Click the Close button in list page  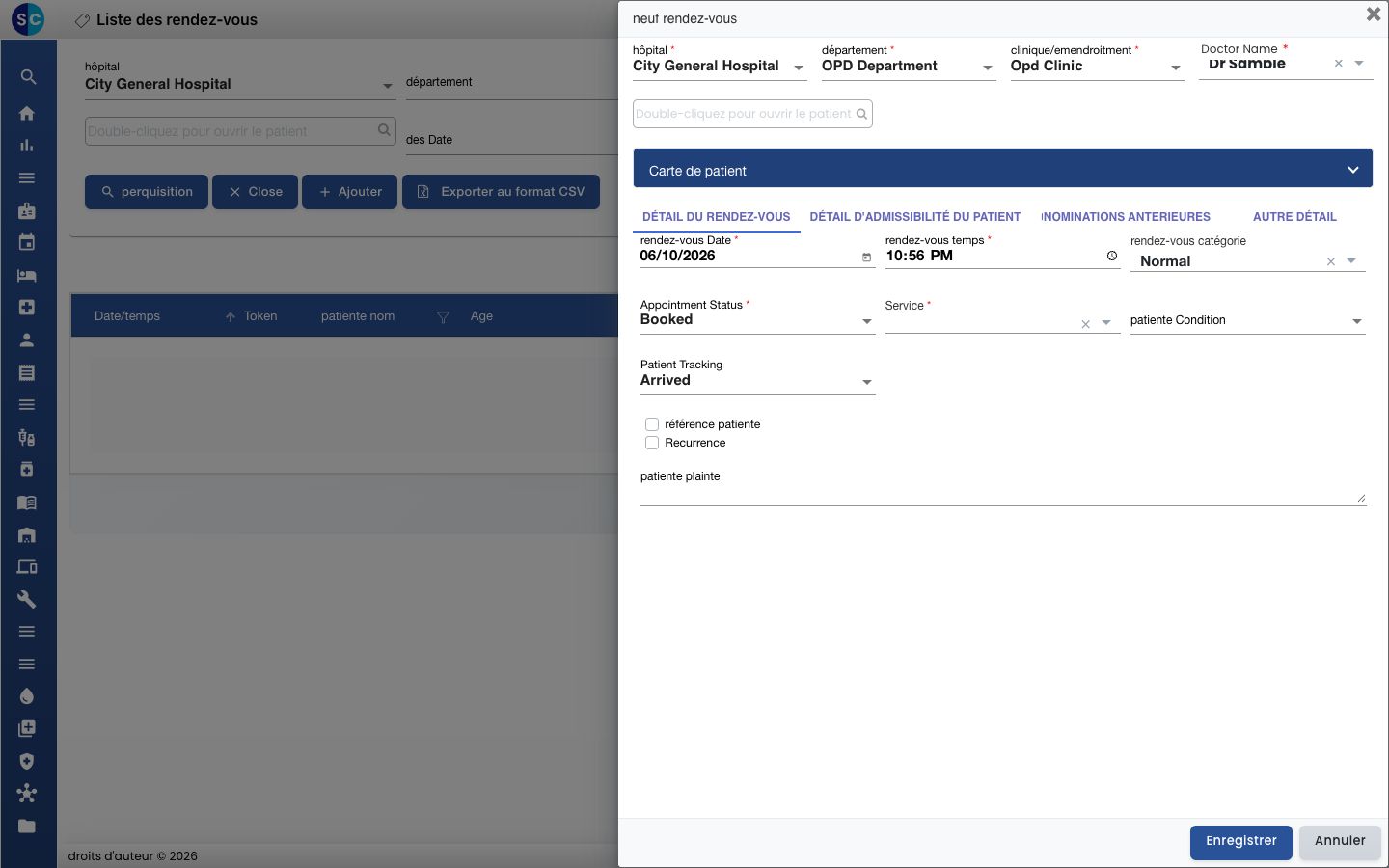(255, 192)
